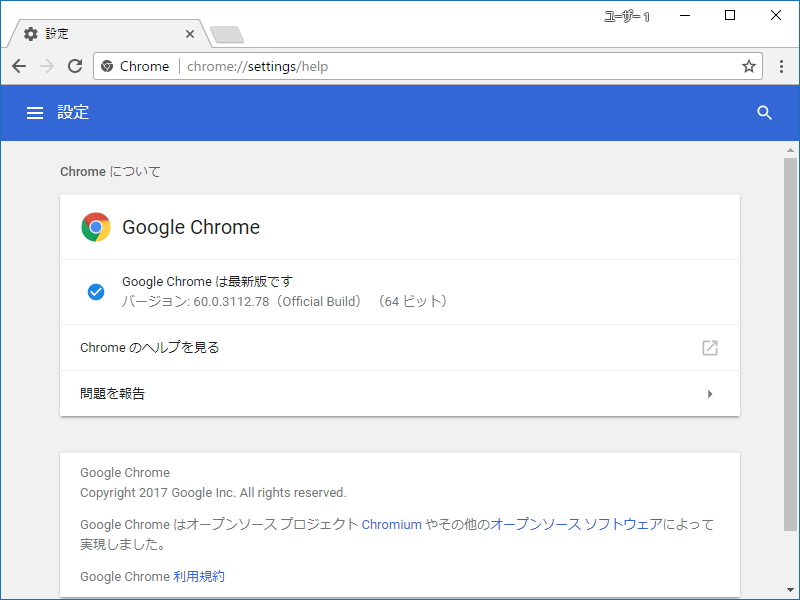Viewport: 800px width, 600px height.
Task: Click the search icon in the settings header
Action: click(x=765, y=112)
